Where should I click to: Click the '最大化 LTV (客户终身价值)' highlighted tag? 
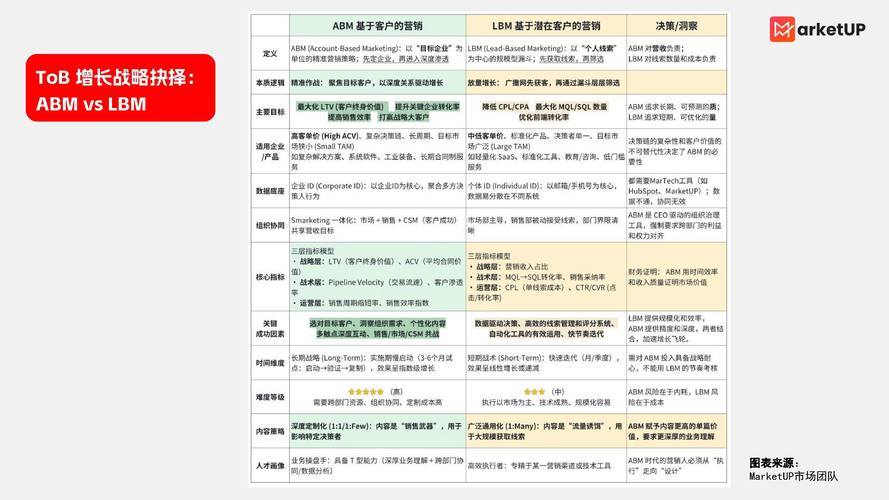(x=341, y=107)
